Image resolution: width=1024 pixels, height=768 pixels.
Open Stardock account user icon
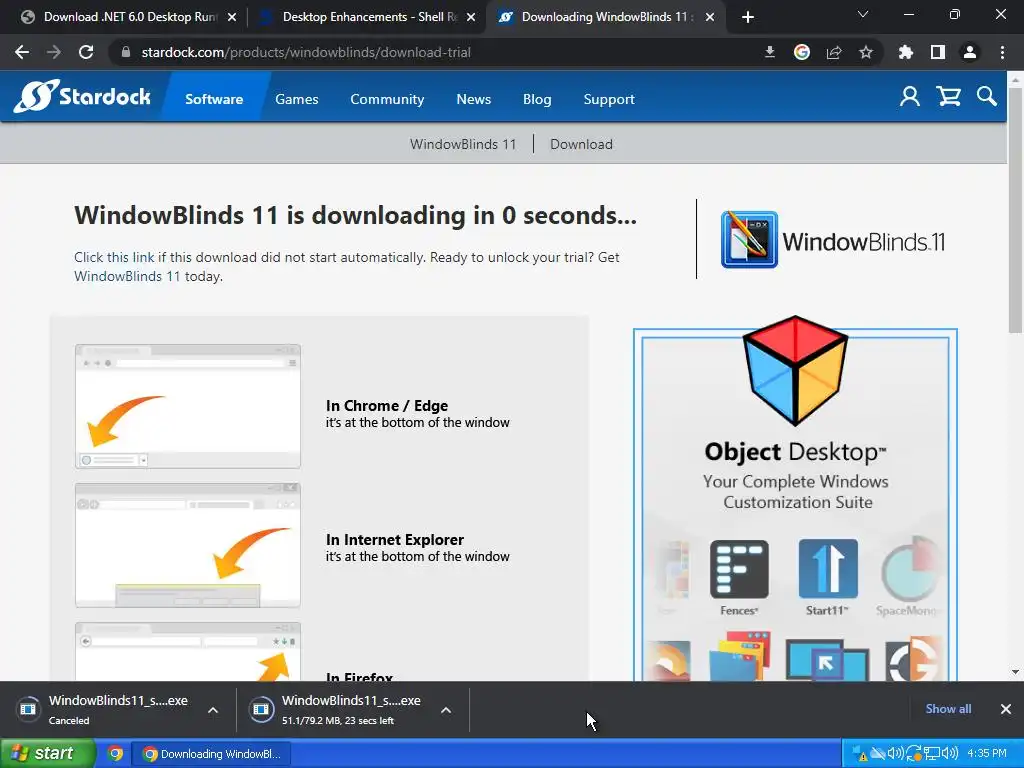[x=910, y=97]
